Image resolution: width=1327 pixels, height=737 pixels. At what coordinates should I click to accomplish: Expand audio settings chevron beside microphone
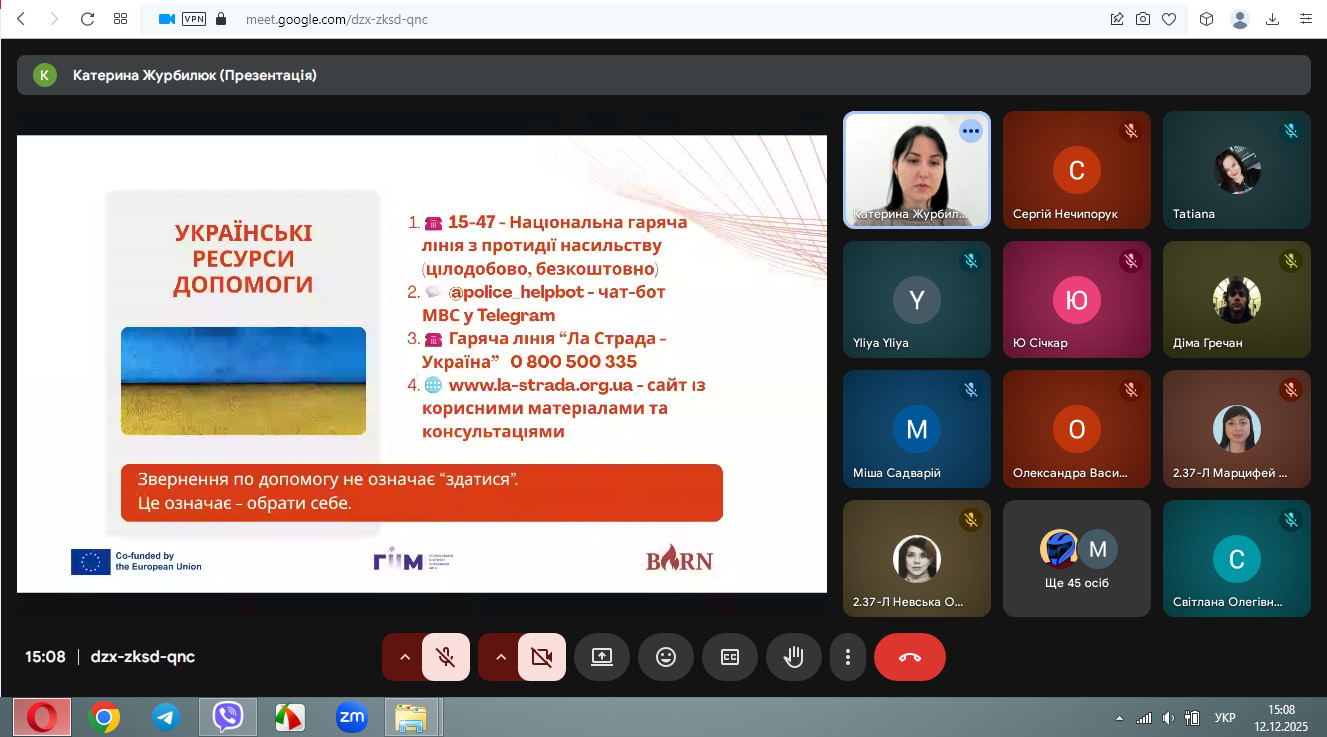coord(405,657)
